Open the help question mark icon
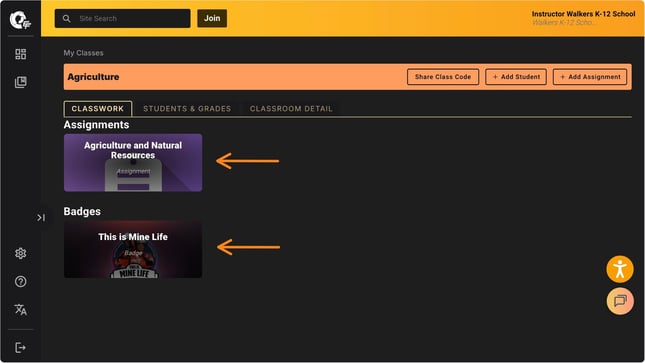 click(21, 282)
